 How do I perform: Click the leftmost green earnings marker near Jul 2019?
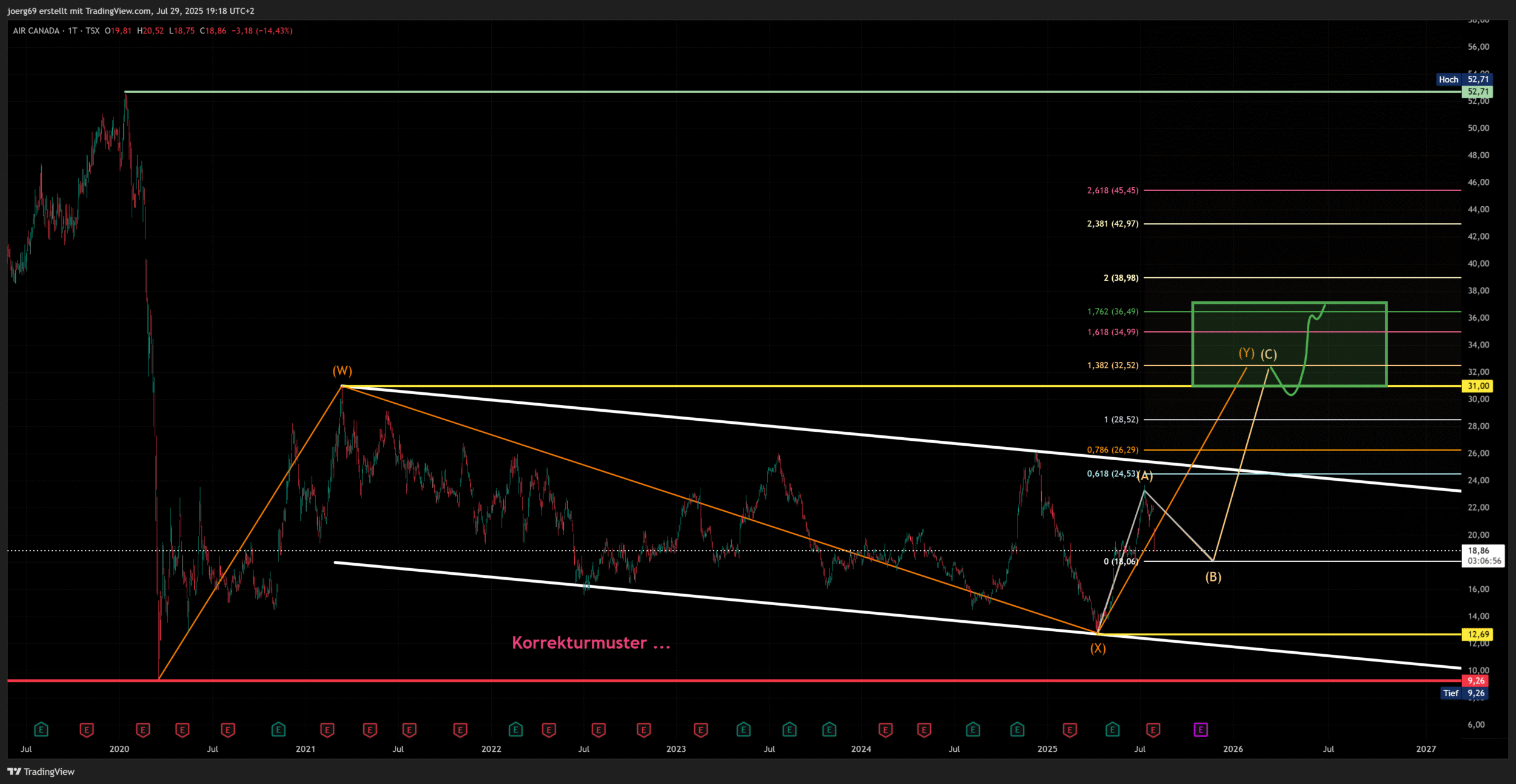point(41,730)
